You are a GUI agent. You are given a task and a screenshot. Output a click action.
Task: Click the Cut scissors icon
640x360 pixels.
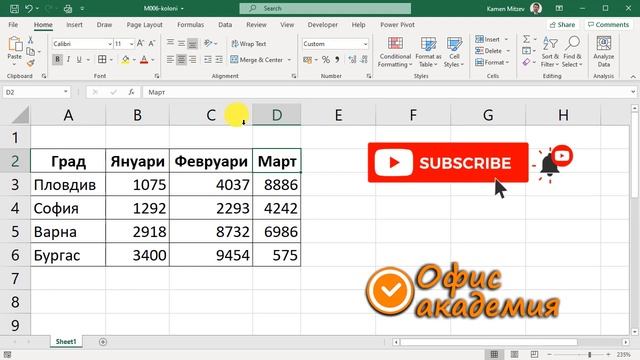tap(30, 40)
